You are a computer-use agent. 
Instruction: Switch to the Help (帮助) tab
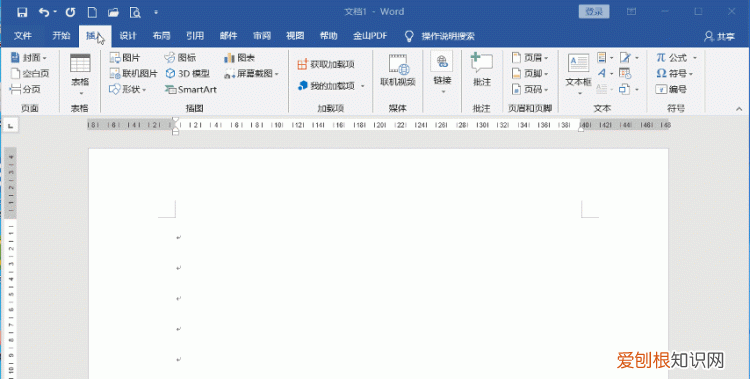pyautogui.click(x=329, y=36)
